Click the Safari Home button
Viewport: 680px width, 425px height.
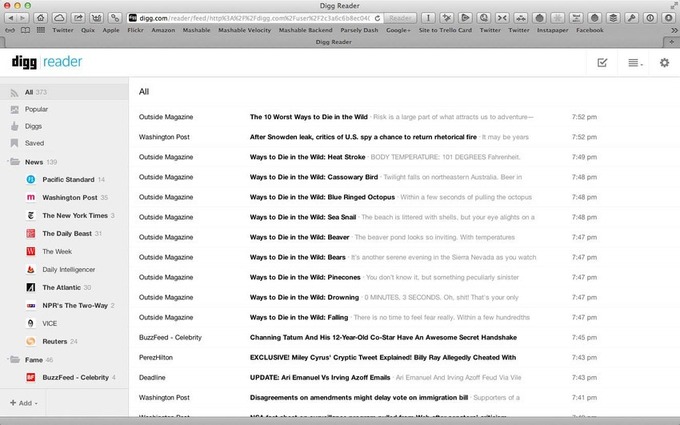pyautogui.click(x=40, y=18)
